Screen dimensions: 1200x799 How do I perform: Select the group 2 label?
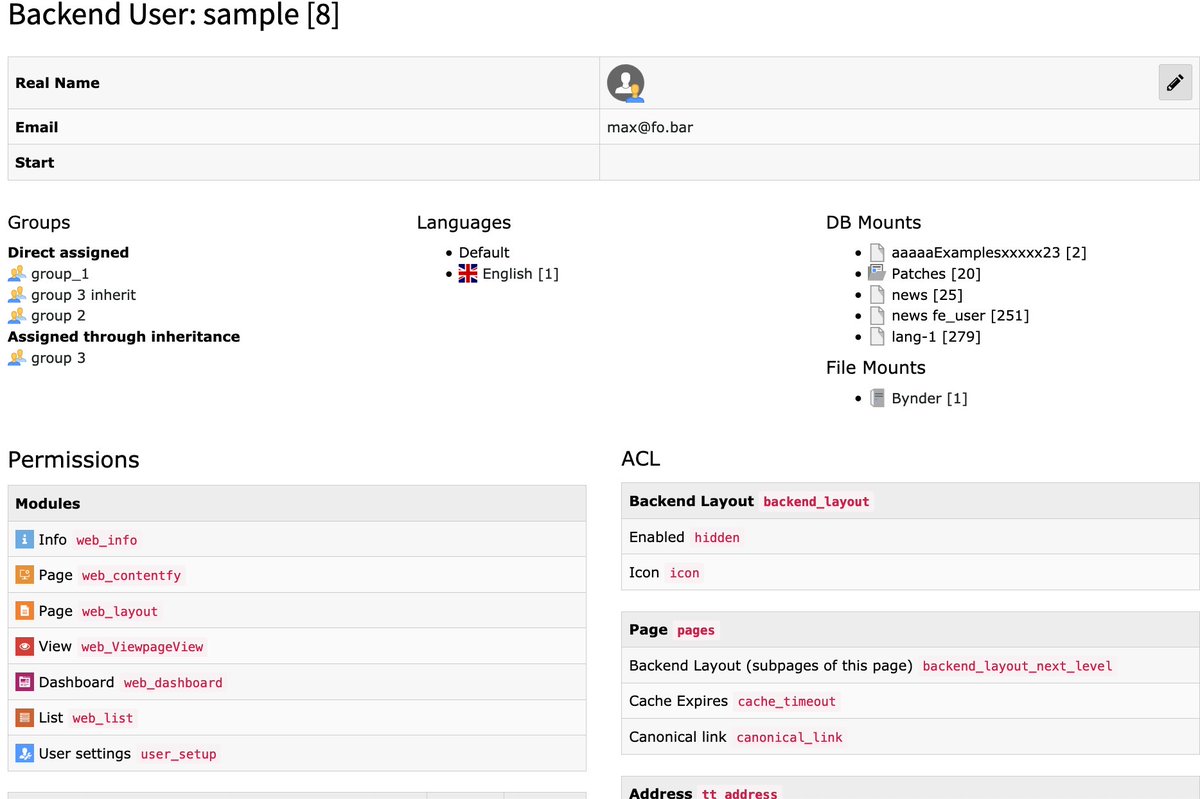(58, 316)
